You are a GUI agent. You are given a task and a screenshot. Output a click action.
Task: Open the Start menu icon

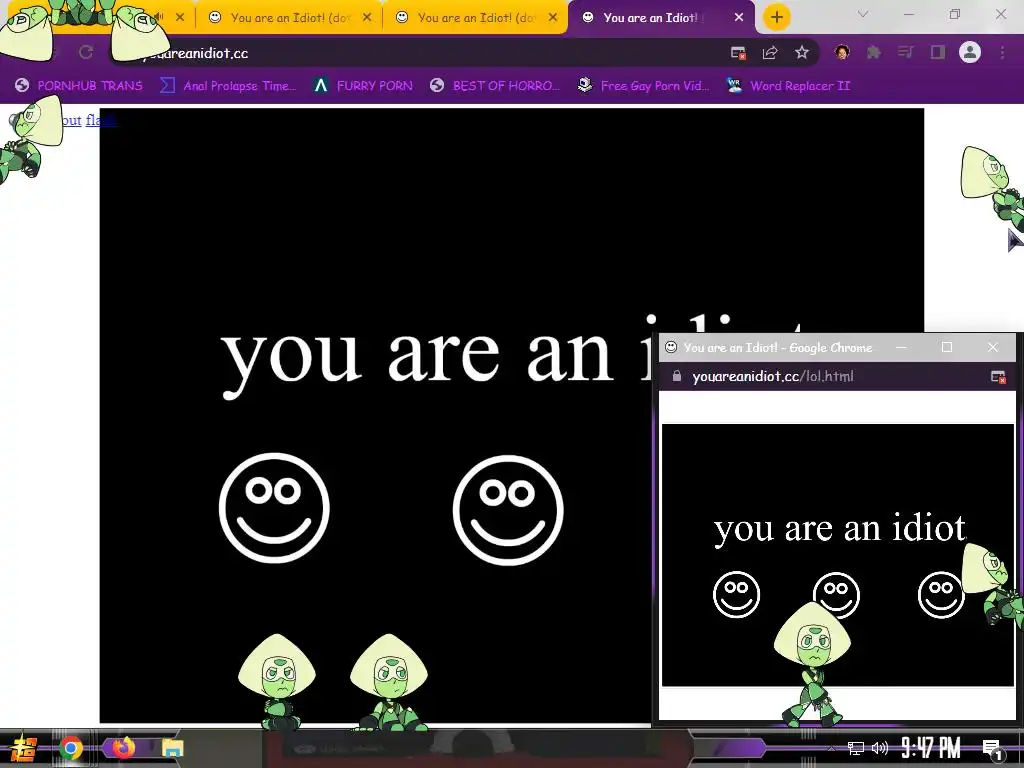(24, 748)
